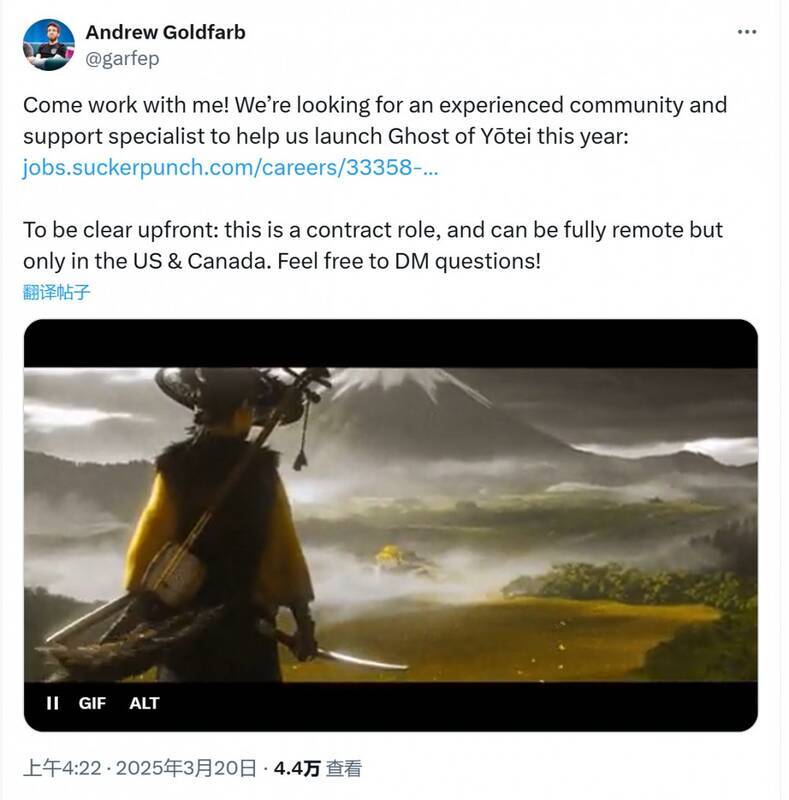Open the Ghost of Yōtei GIF media
Image resolution: width=789 pixels, height=800 pixels.
point(390,525)
